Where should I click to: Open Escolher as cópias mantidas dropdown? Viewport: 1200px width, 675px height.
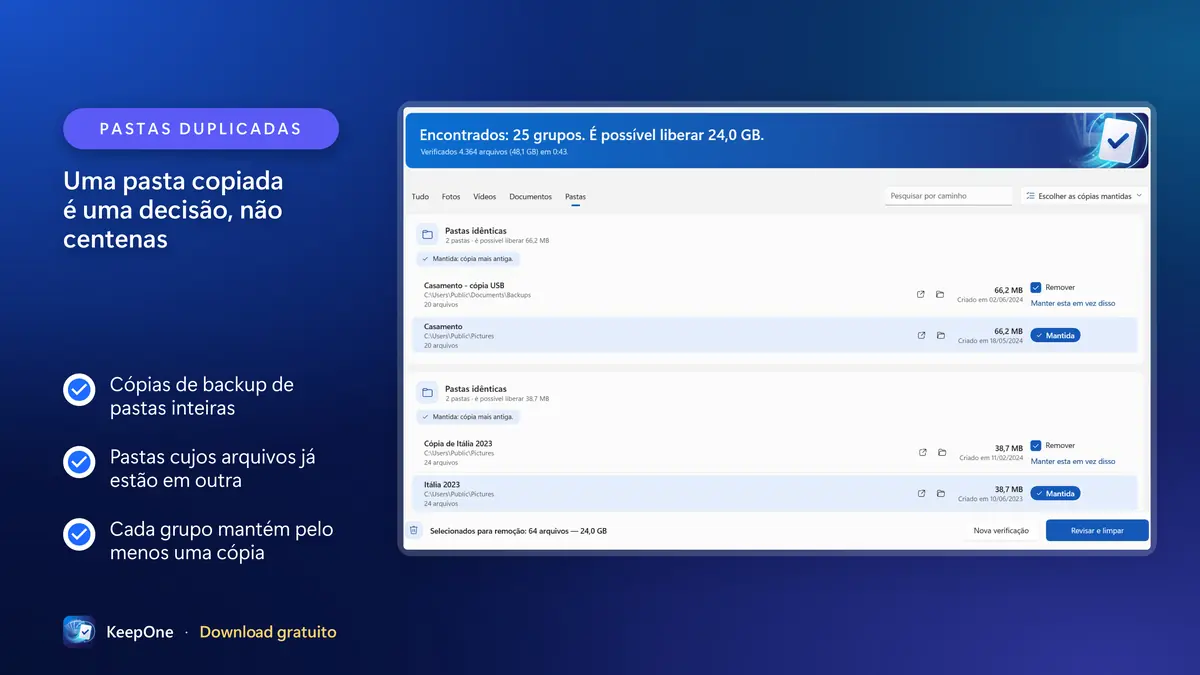click(x=1084, y=196)
